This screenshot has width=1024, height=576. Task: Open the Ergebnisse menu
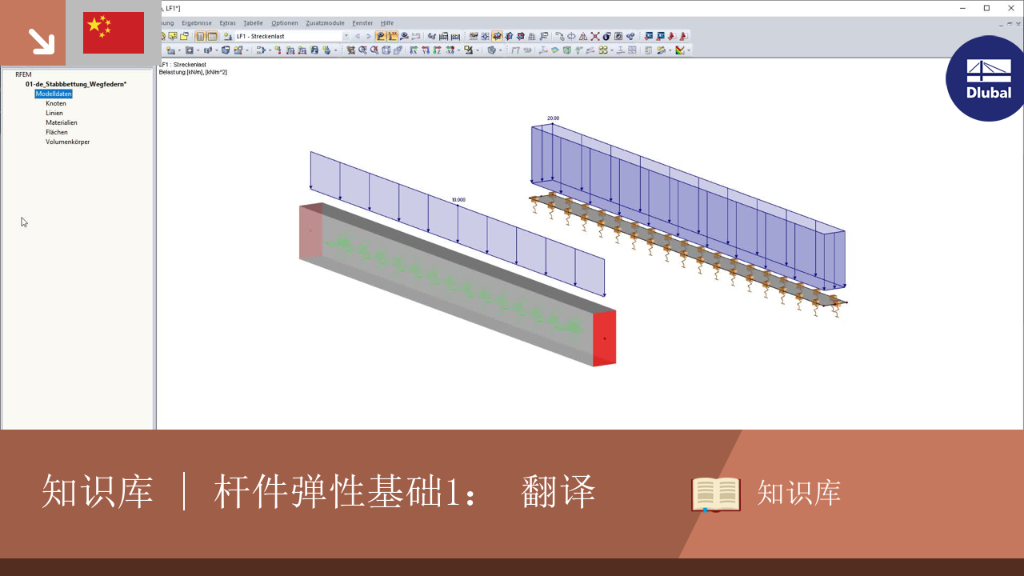tap(196, 23)
